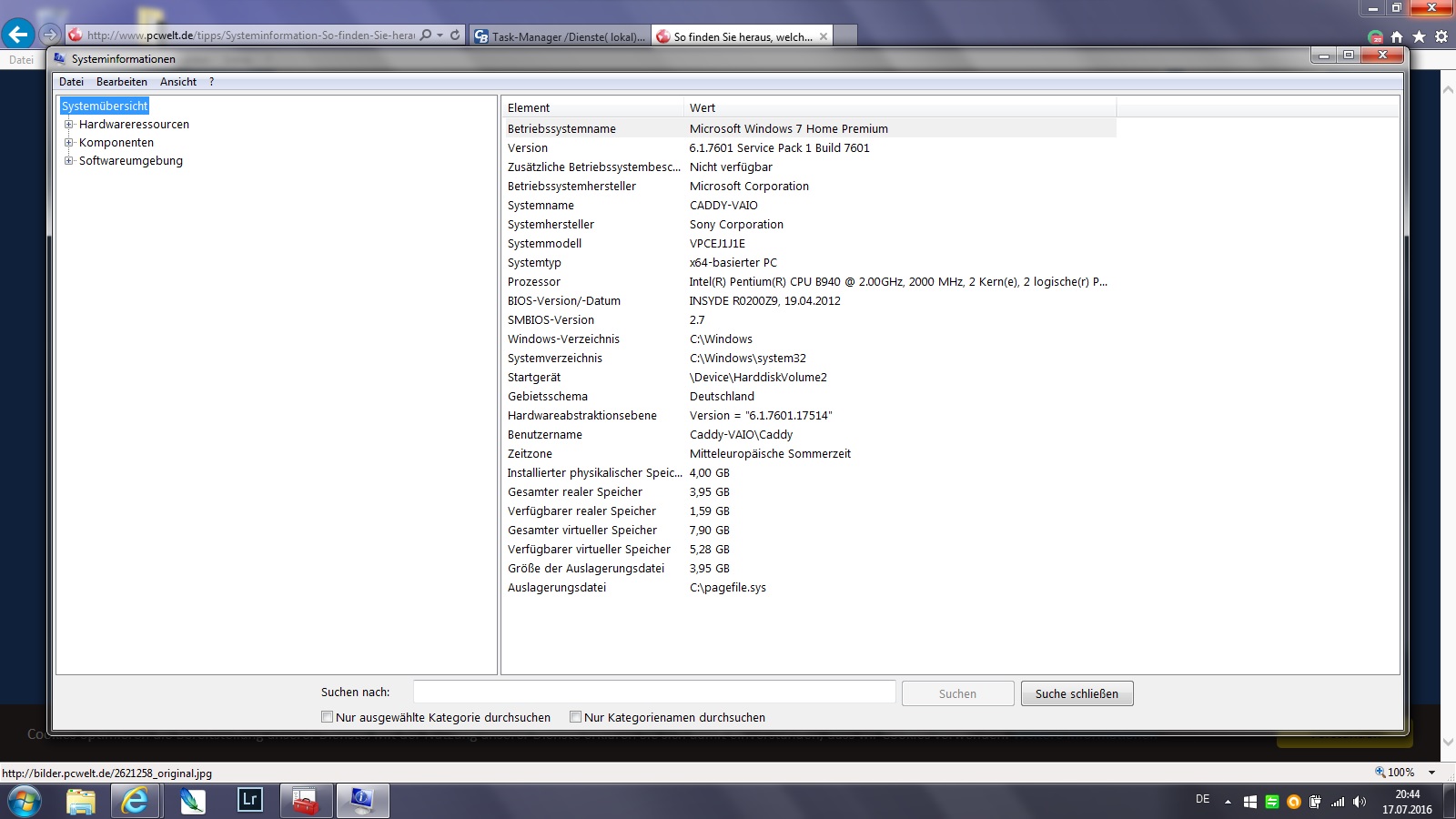Viewport: 1456px width, 819px height.
Task: Select Softwareumgebung label in the tree
Action: [131, 161]
